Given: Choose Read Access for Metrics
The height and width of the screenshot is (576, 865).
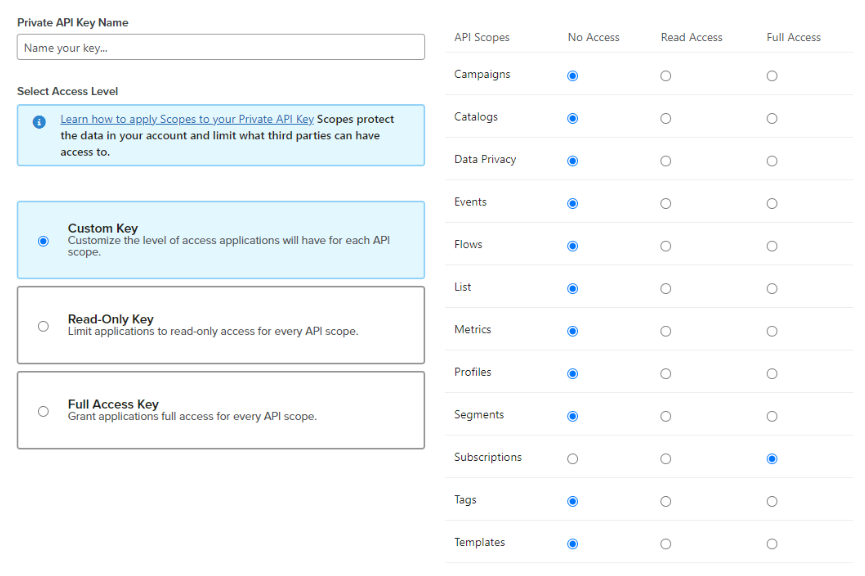Looking at the screenshot, I should click(666, 331).
